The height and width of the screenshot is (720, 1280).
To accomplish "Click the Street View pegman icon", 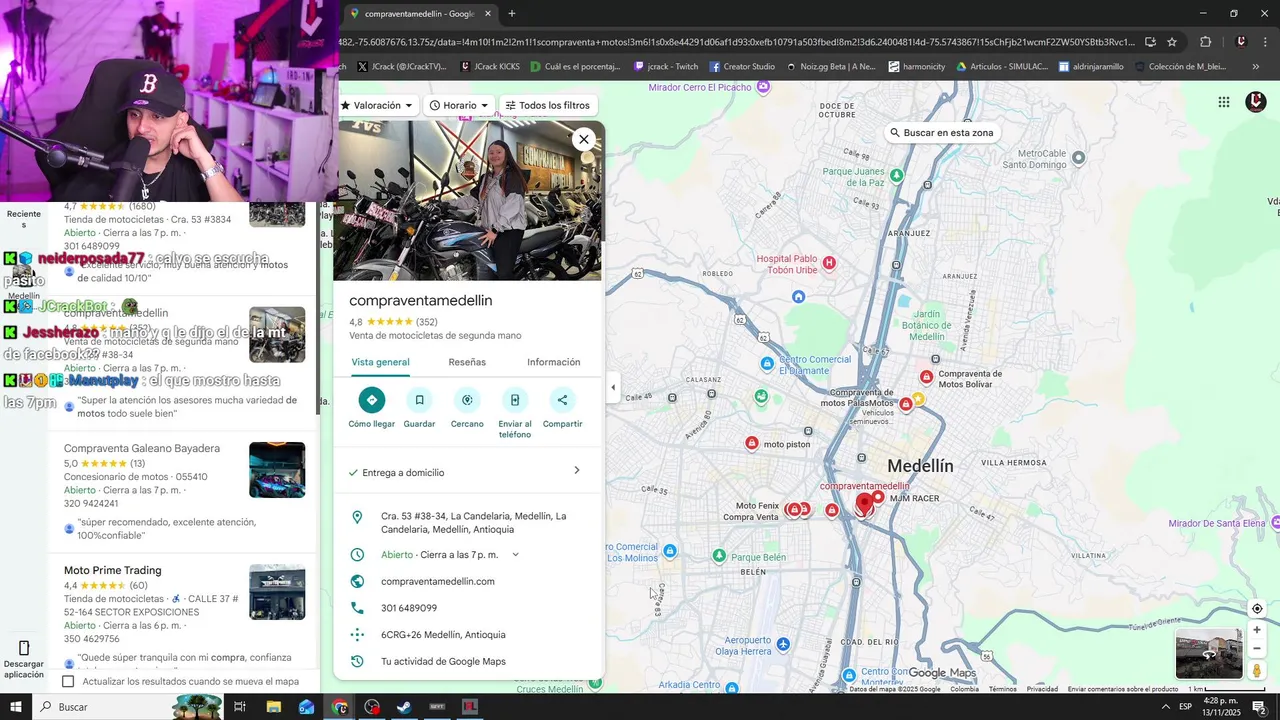I will pyautogui.click(x=1257, y=670).
